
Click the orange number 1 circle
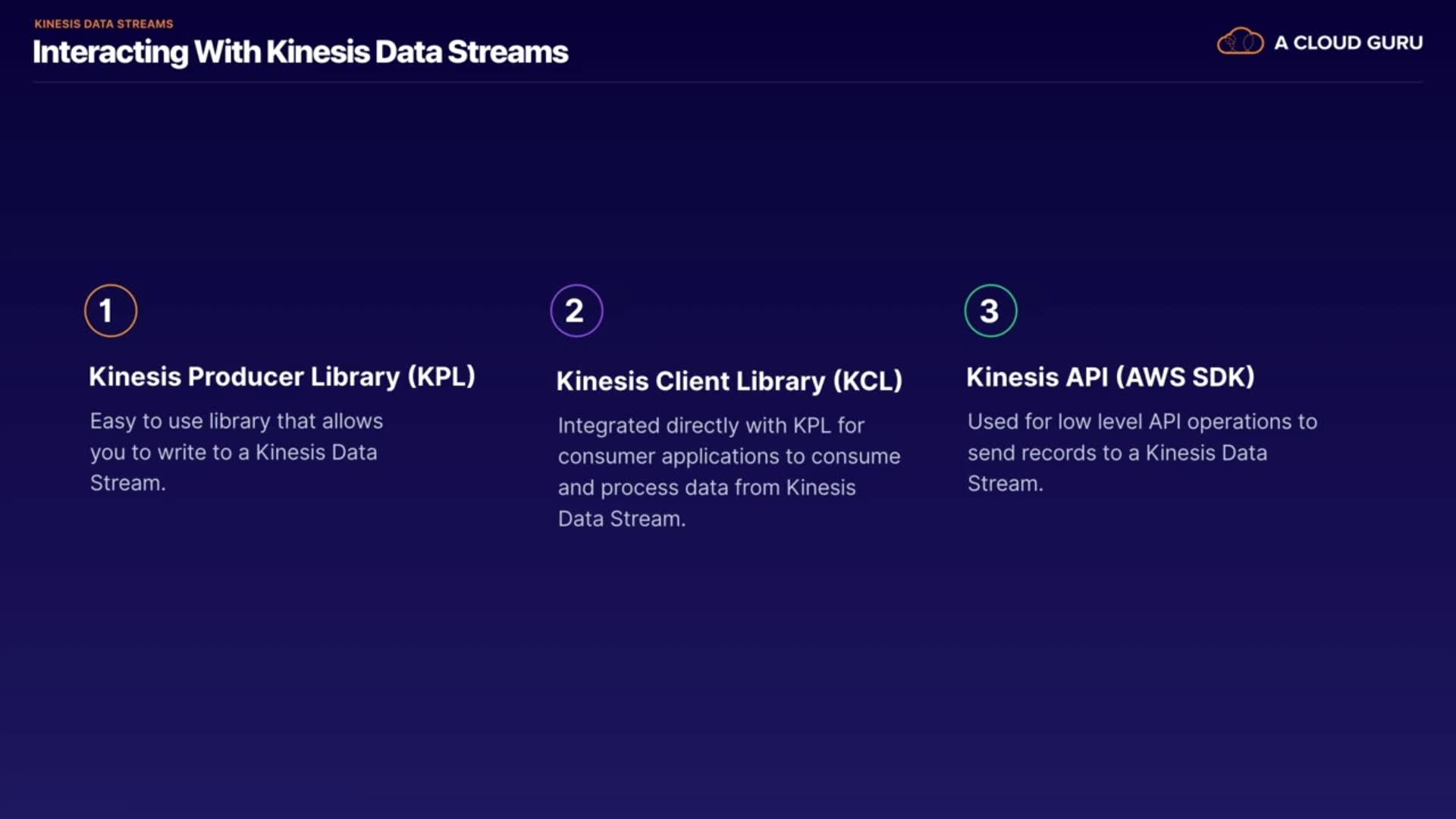[x=111, y=310]
